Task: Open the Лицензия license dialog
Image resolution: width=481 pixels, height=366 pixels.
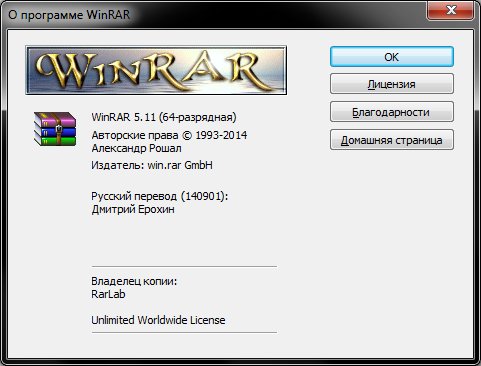Action: [x=392, y=84]
